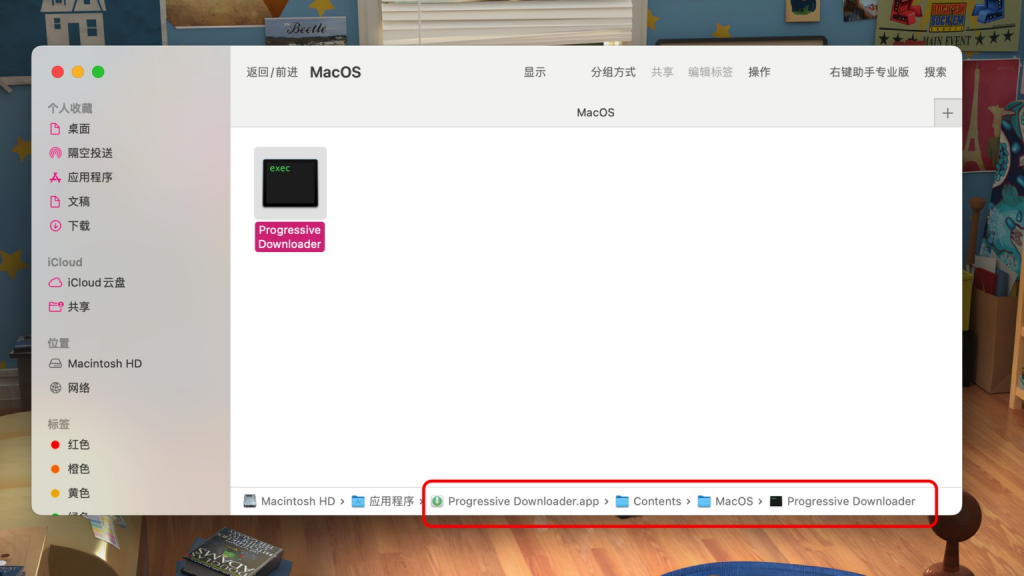Image resolution: width=1024 pixels, height=576 pixels.
Task: Click the 网络 network globe icon
Action: point(56,388)
